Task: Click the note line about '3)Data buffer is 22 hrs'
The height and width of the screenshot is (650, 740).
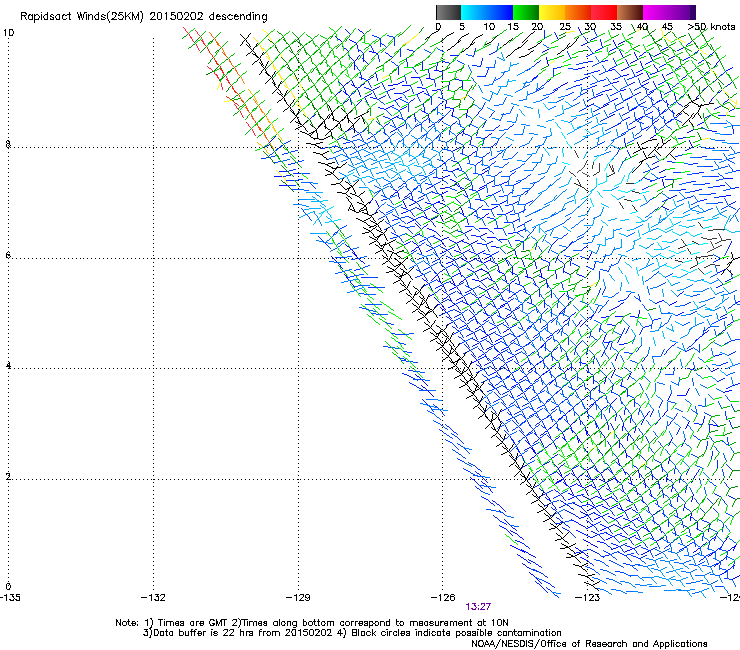Action: (352, 633)
